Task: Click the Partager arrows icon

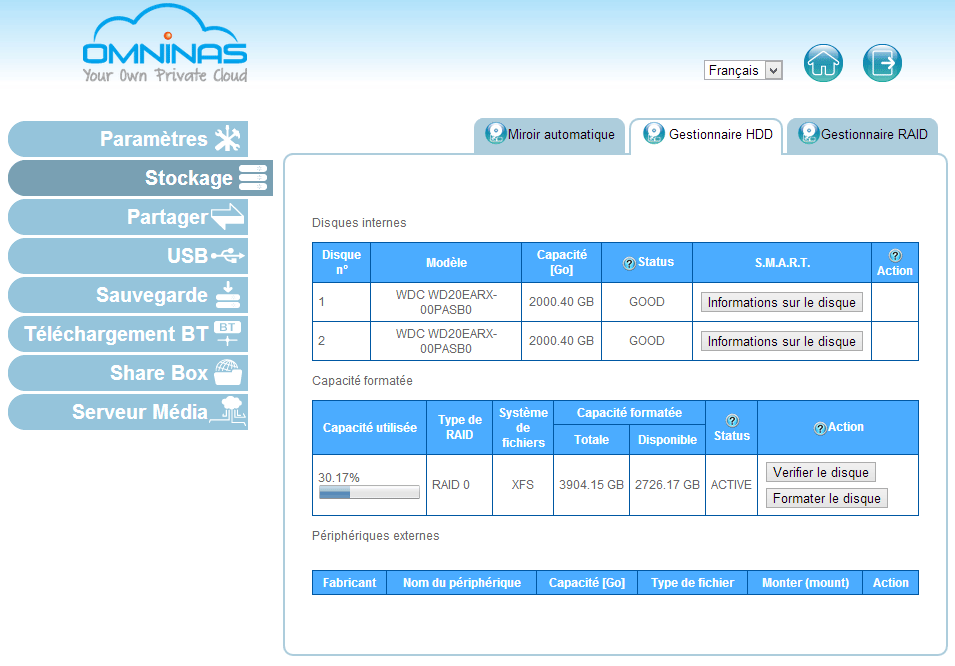Action: coord(227,216)
